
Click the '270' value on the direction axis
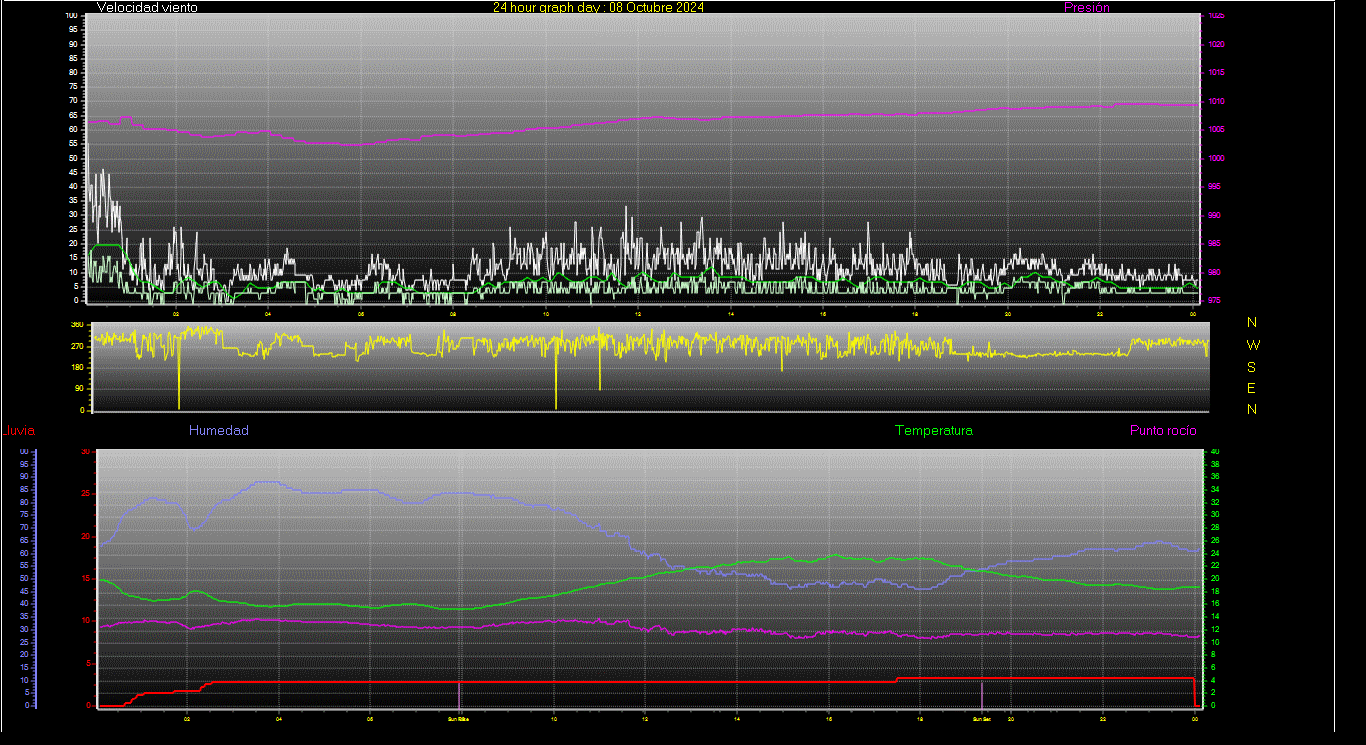[77, 345]
